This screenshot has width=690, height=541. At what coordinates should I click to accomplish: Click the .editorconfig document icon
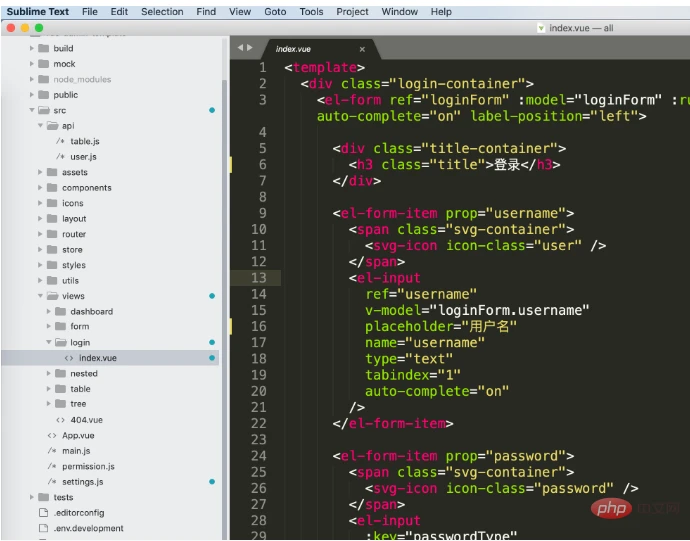(43, 512)
